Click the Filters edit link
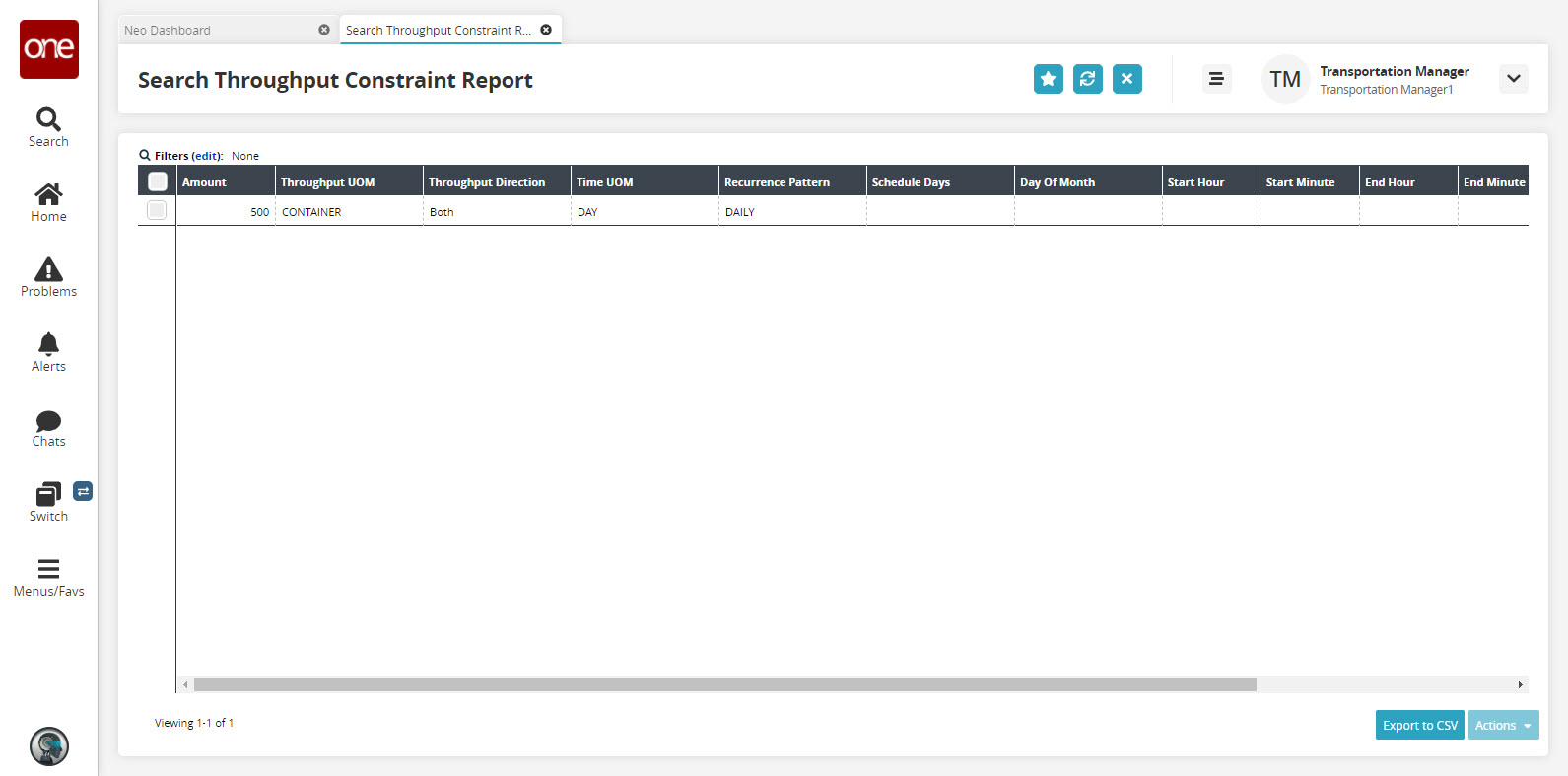The image size is (1568, 776). (x=206, y=156)
